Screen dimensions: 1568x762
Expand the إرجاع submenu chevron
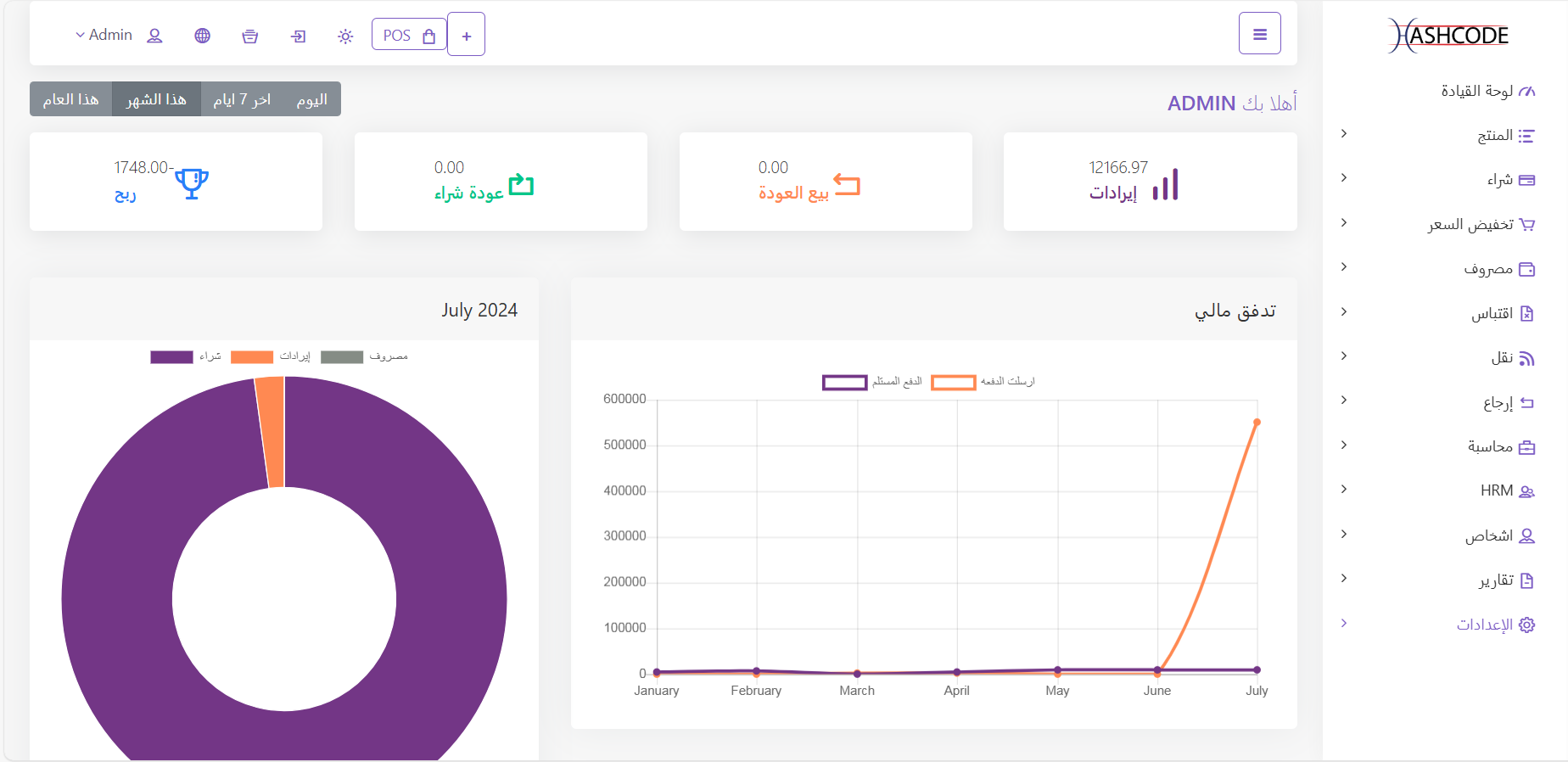pos(1344,400)
